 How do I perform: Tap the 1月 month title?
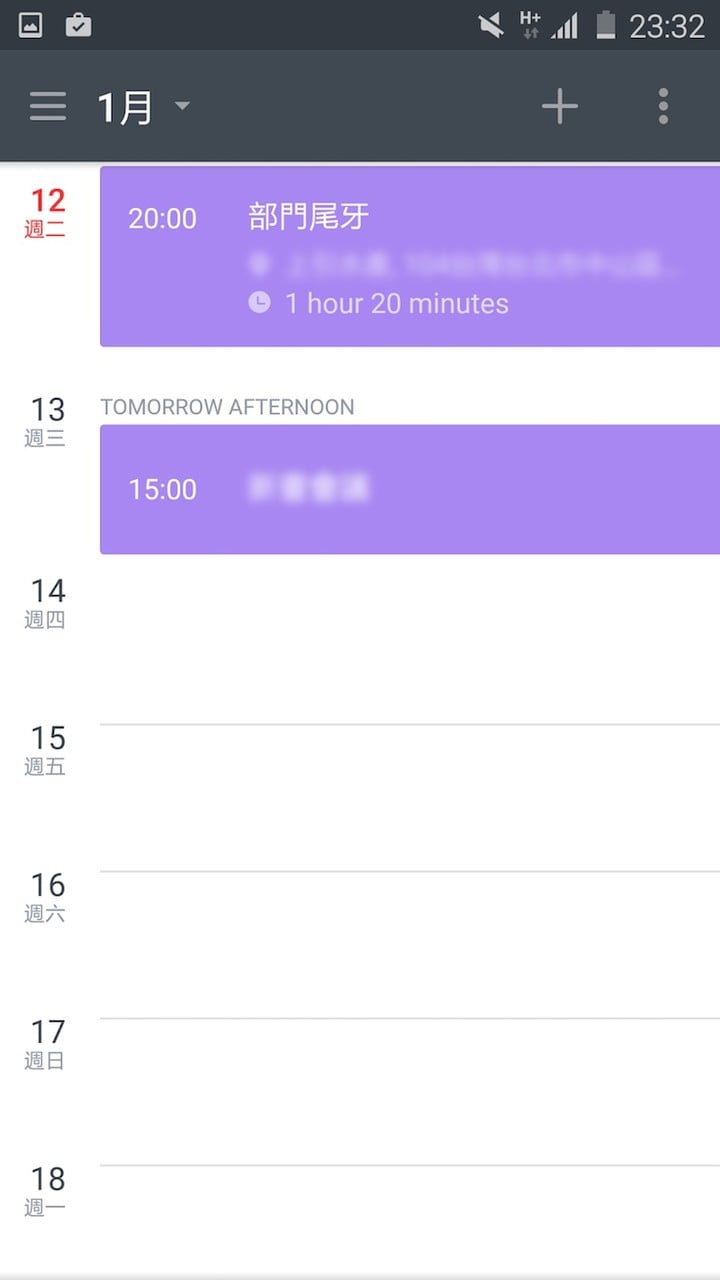tap(125, 107)
